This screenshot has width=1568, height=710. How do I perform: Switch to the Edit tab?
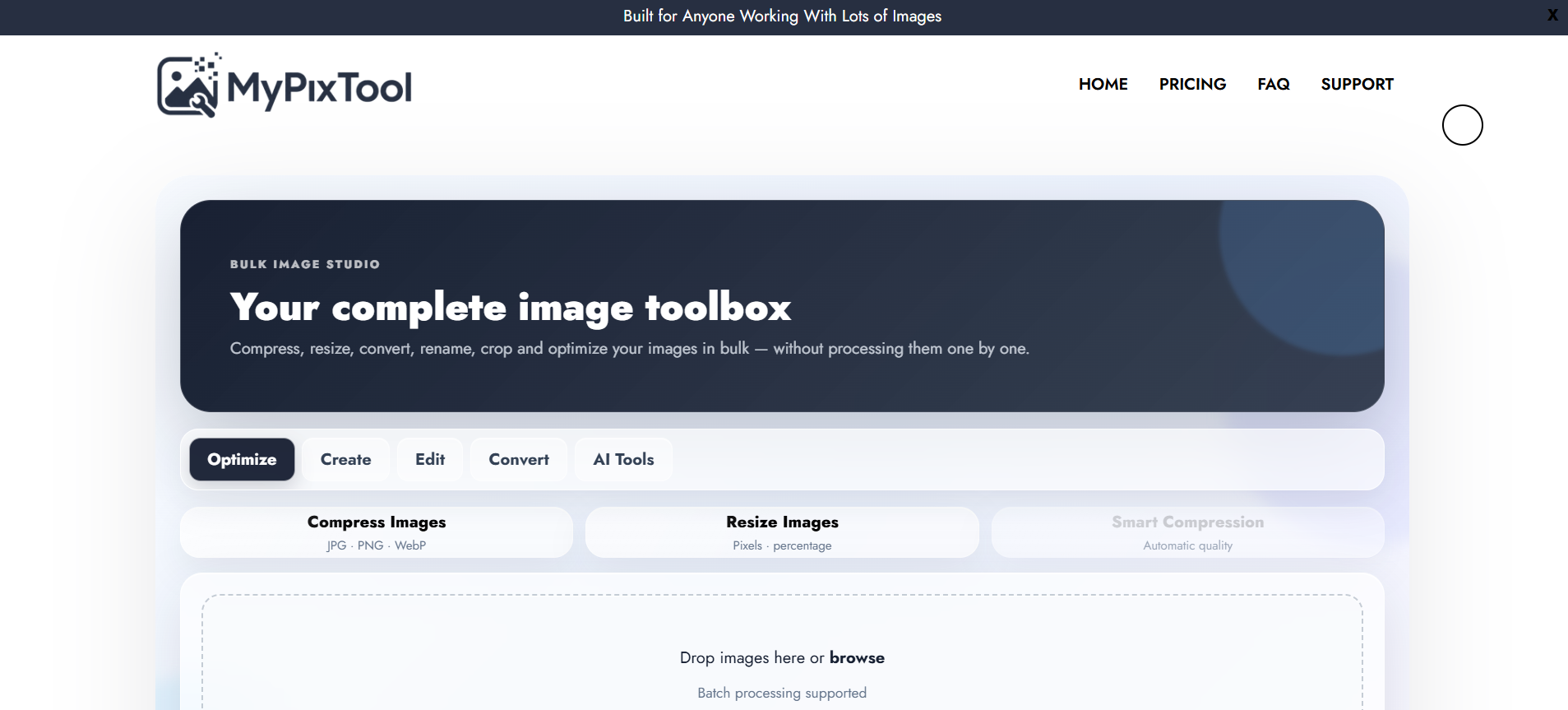pyautogui.click(x=430, y=459)
